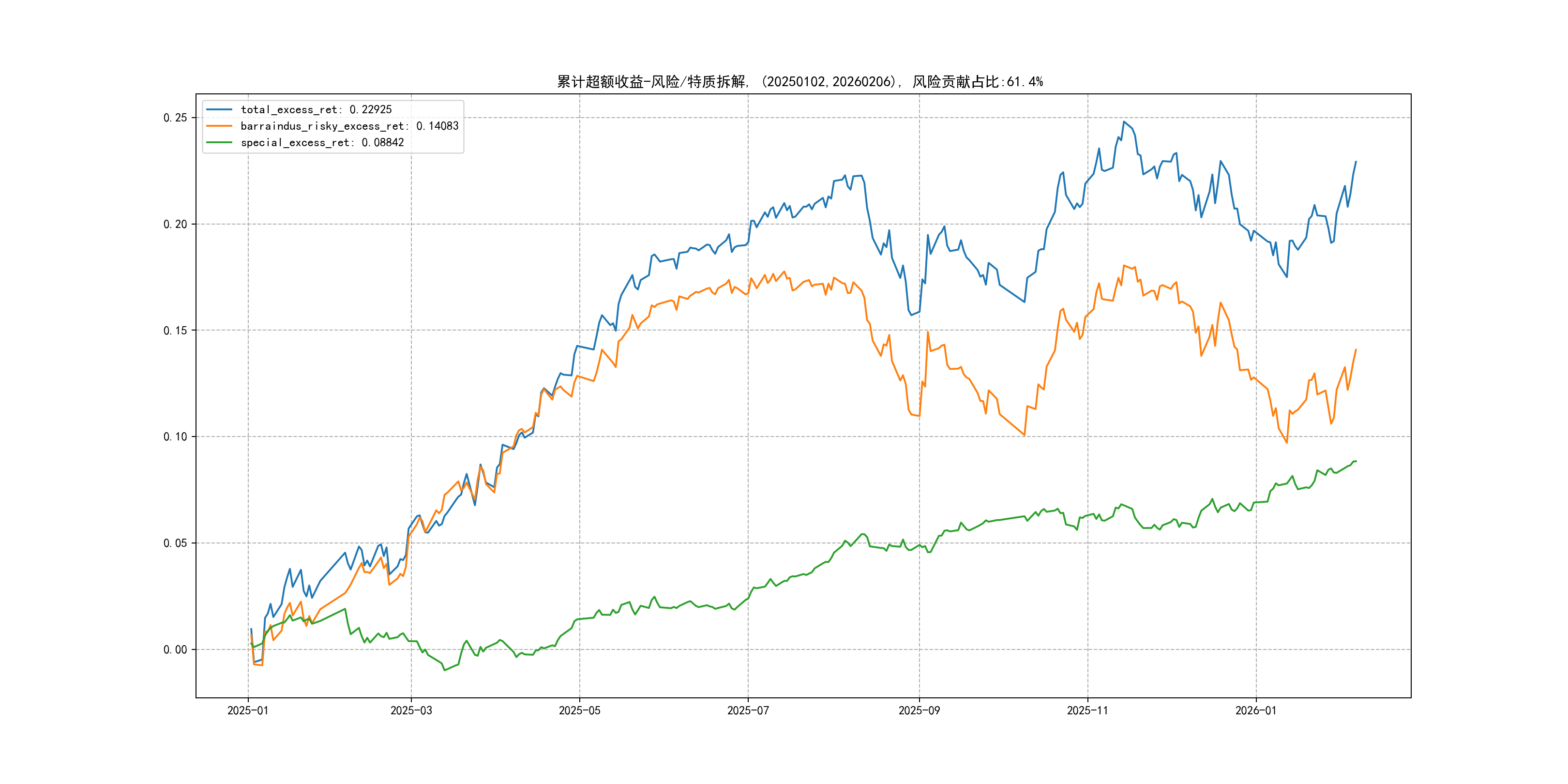The height and width of the screenshot is (784, 1568).
Task: Click the blue total_excess_ret legend line
Action: pyautogui.click(x=219, y=109)
